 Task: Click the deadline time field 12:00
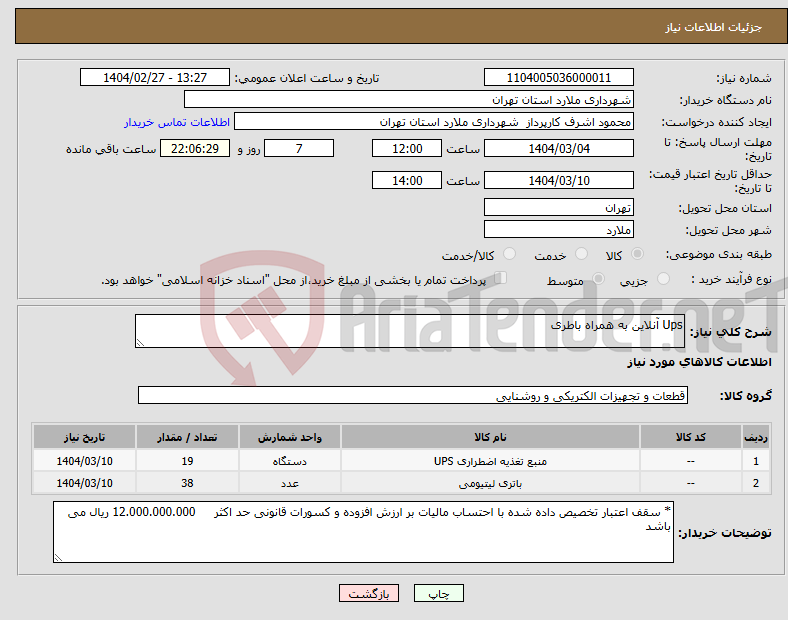coord(407,148)
